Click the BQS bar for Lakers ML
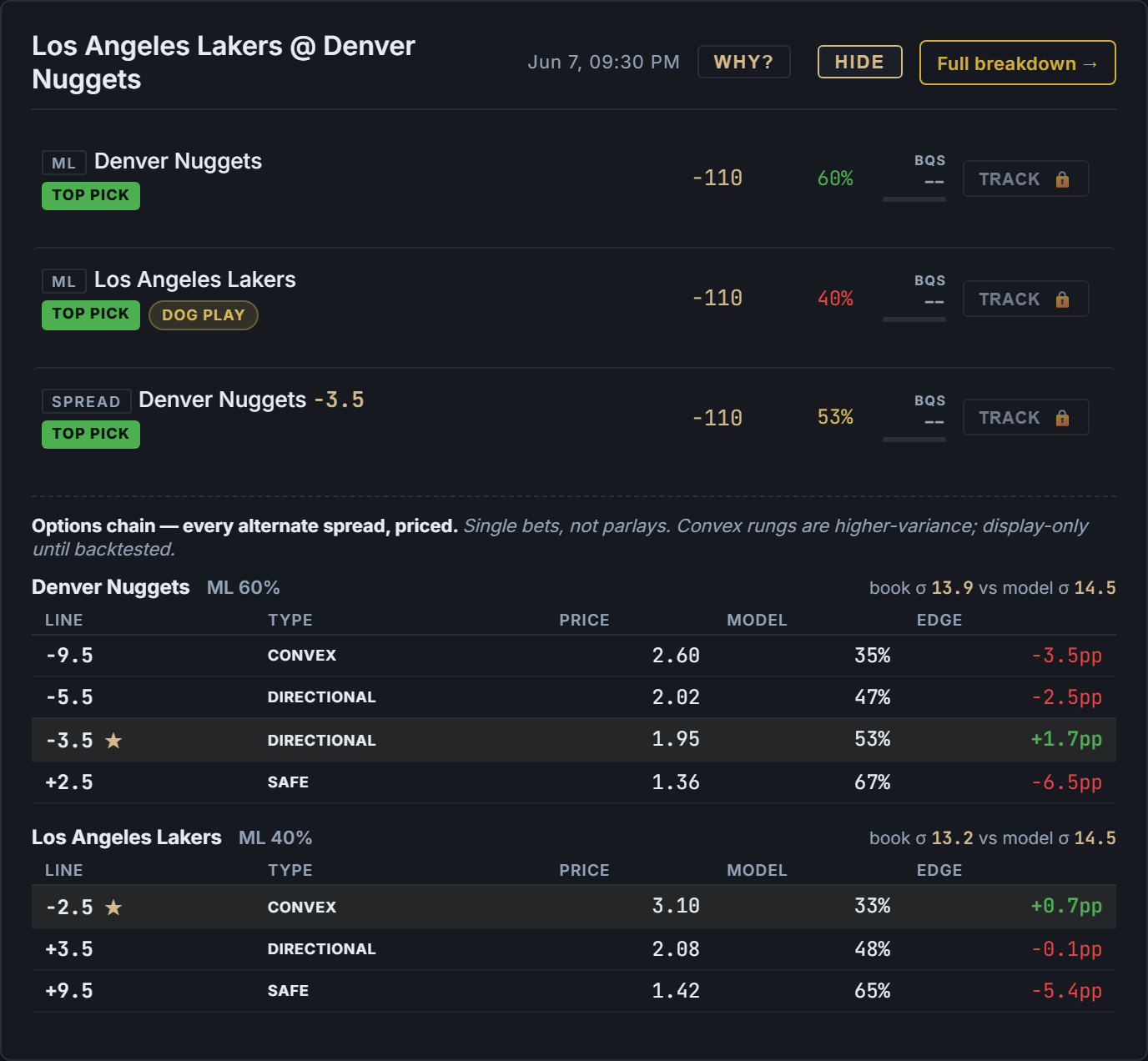The height and width of the screenshot is (1061, 1148). click(x=914, y=319)
